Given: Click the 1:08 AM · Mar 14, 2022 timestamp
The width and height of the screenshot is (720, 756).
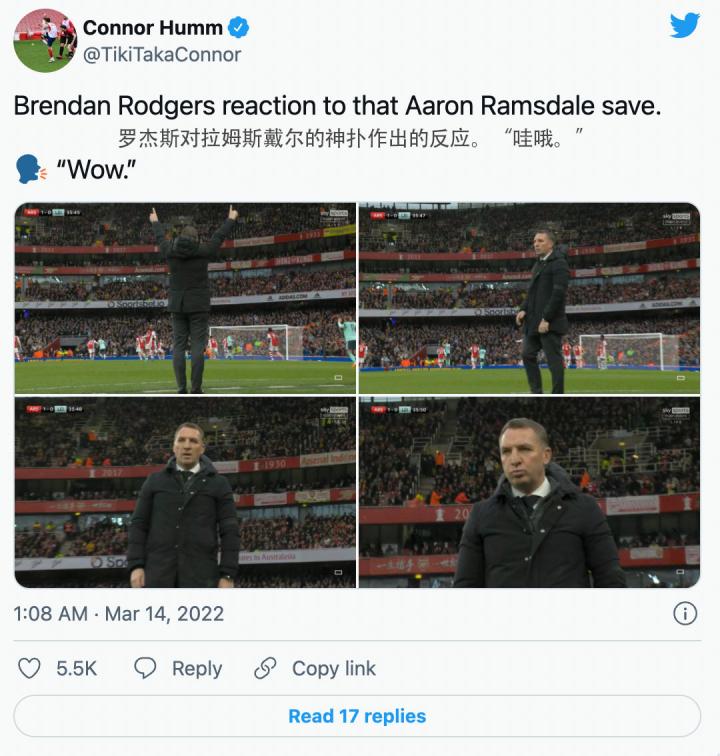Looking at the screenshot, I should [x=118, y=613].
